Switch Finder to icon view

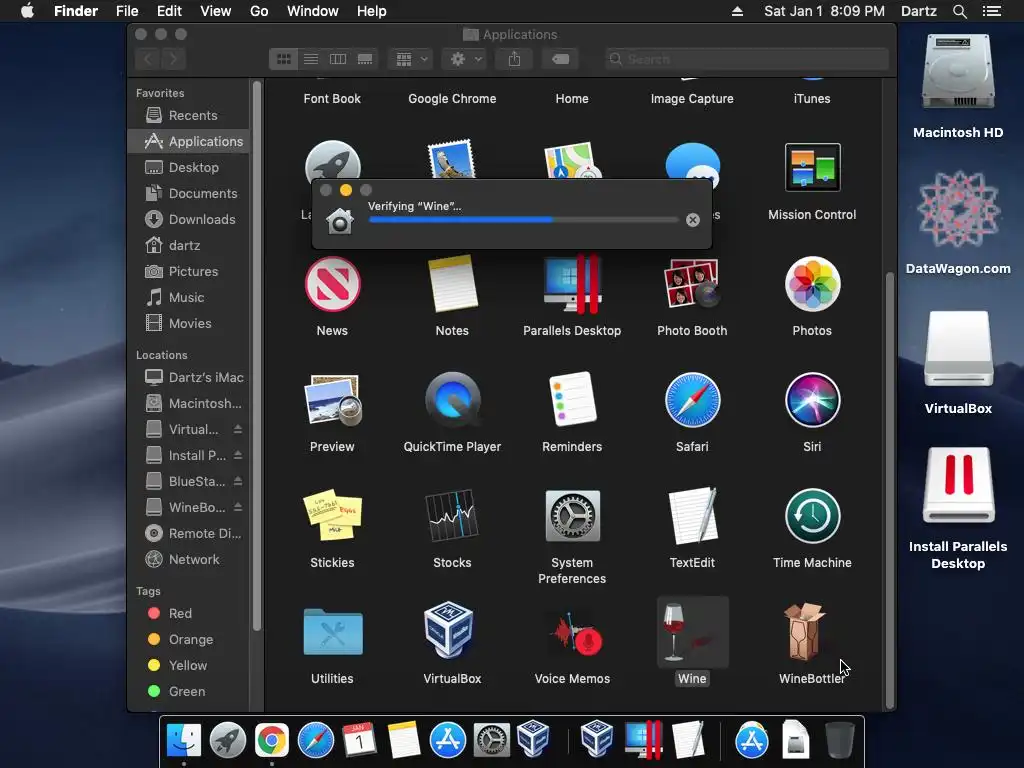[283, 59]
